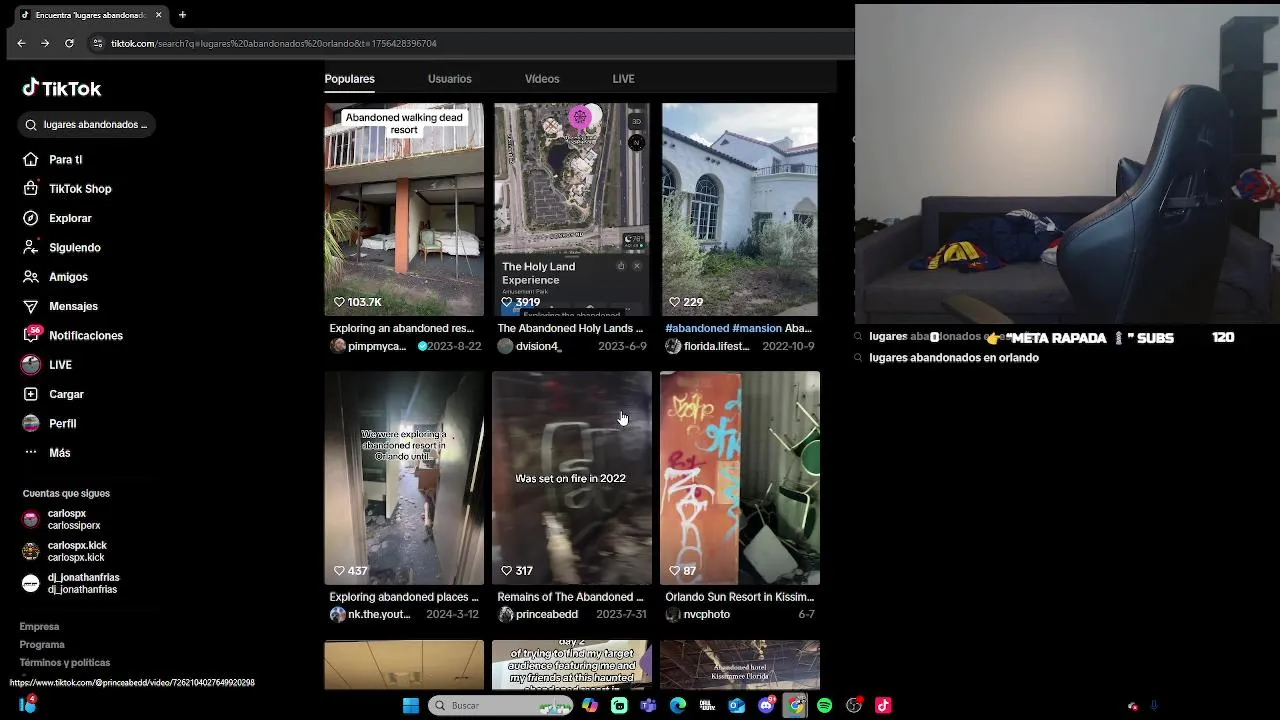The image size is (1280, 720).
Task: Switch to the LIVE results tab
Action: tap(623, 79)
